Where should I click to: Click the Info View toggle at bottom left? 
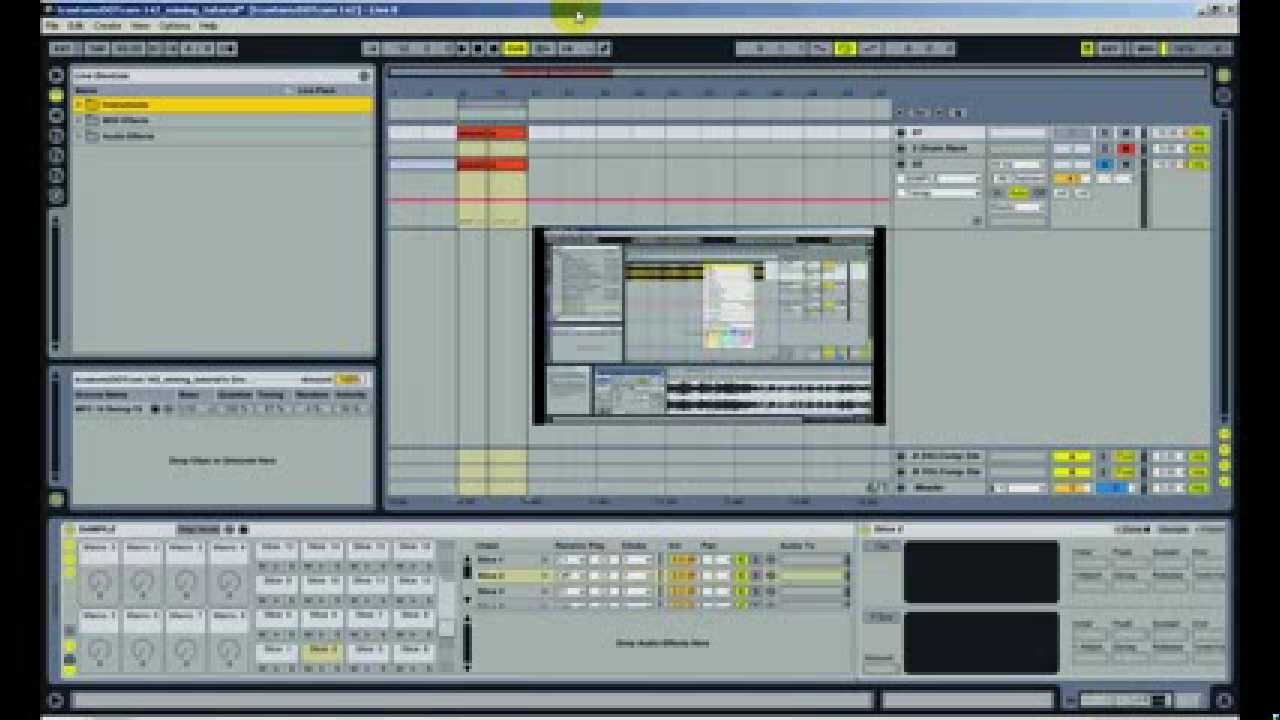tap(57, 700)
